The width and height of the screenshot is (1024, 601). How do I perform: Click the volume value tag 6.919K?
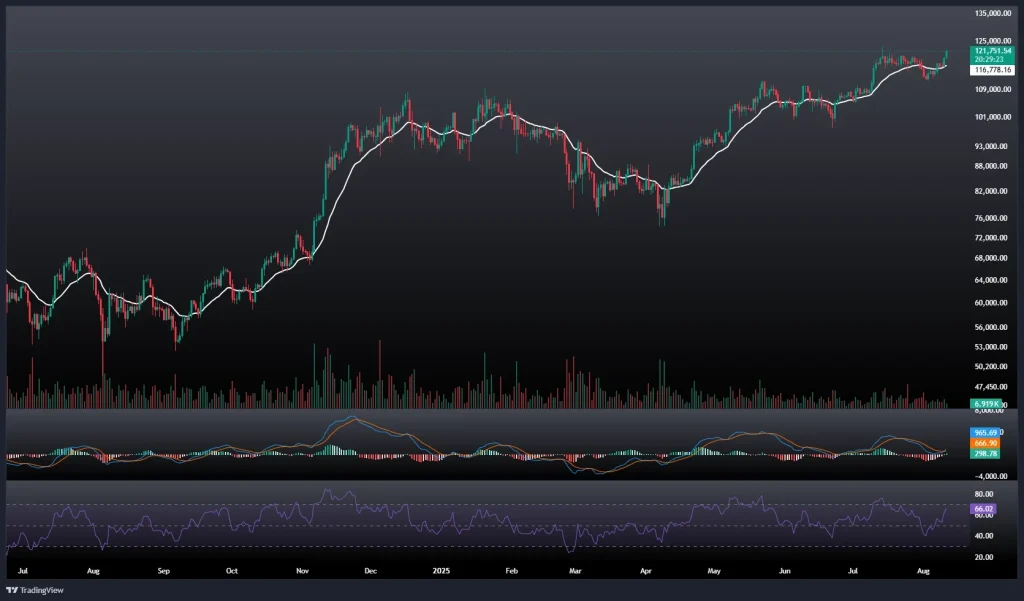(x=986, y=403)
